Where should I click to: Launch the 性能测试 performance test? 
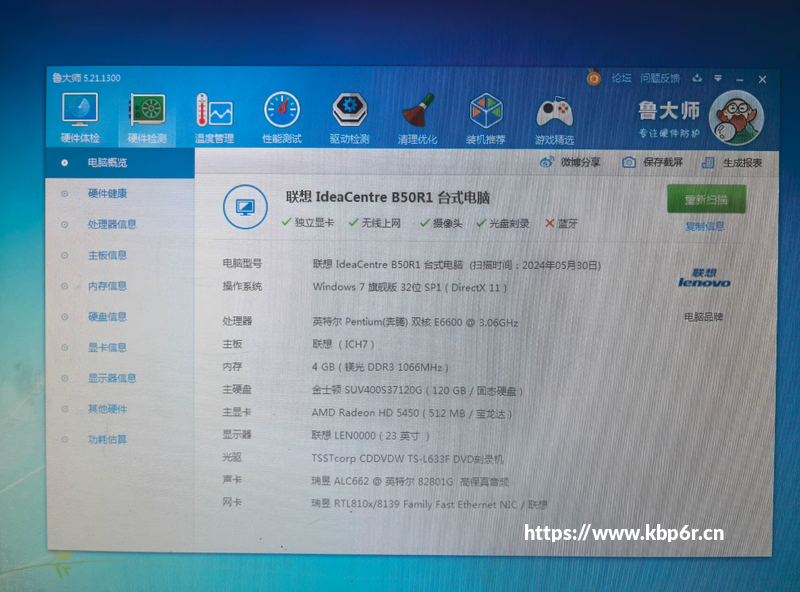coord(282,118)
